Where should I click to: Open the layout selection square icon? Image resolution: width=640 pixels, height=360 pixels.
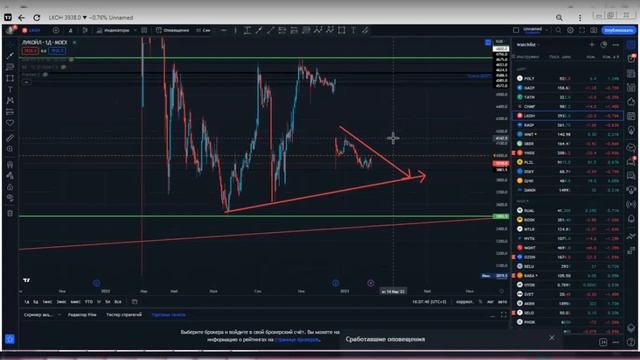(x=516, y=30)
